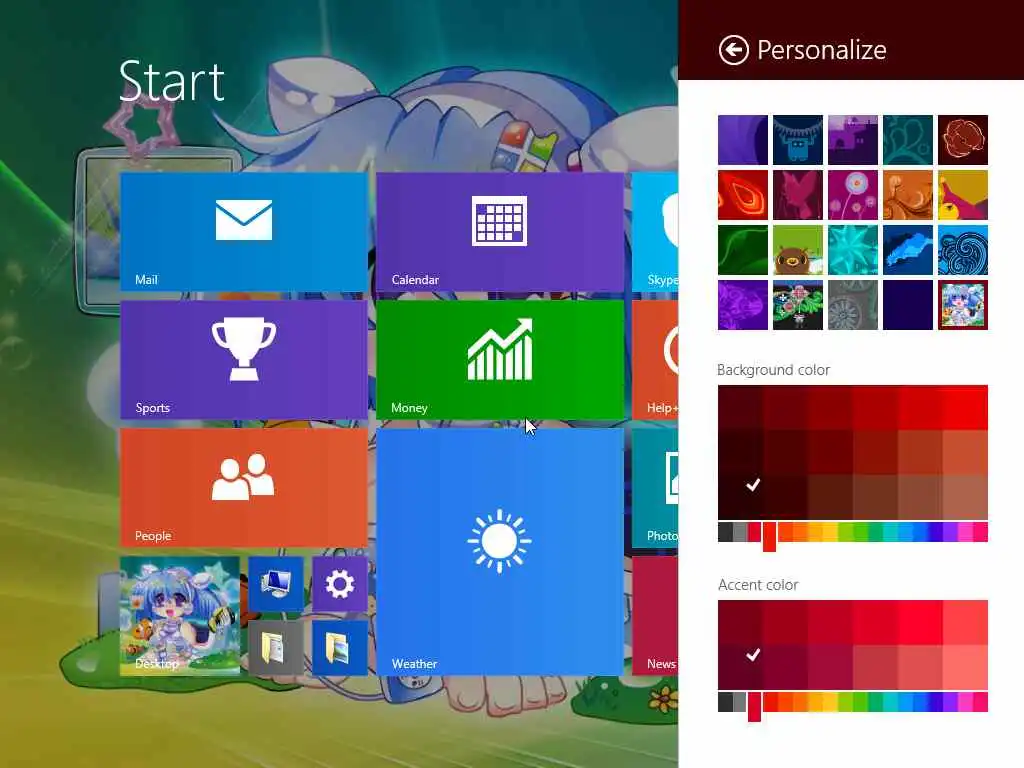The width and height of the screenshot is (1024, 768).
Task: Choose the purple castle background pattern
Action: tap(853, 140)
